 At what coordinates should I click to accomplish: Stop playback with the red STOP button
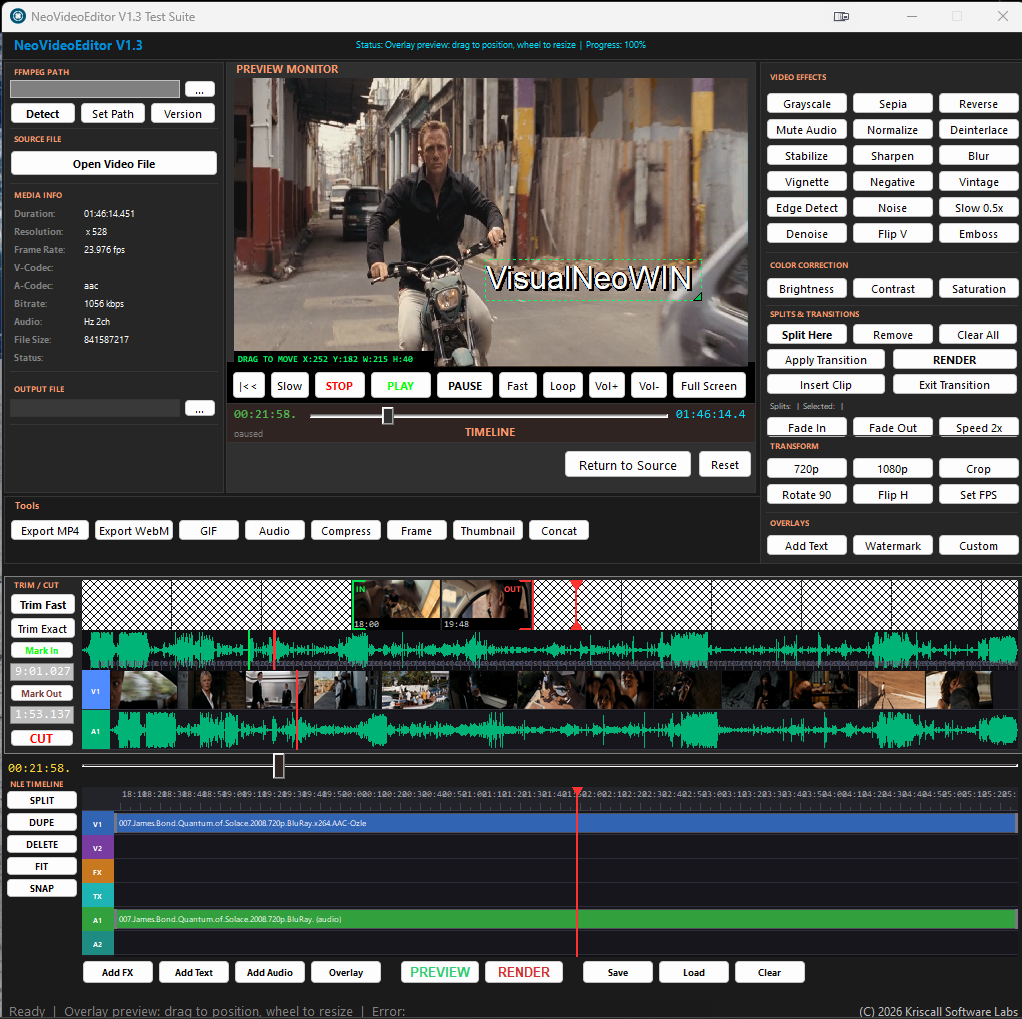tap(339, 386)
